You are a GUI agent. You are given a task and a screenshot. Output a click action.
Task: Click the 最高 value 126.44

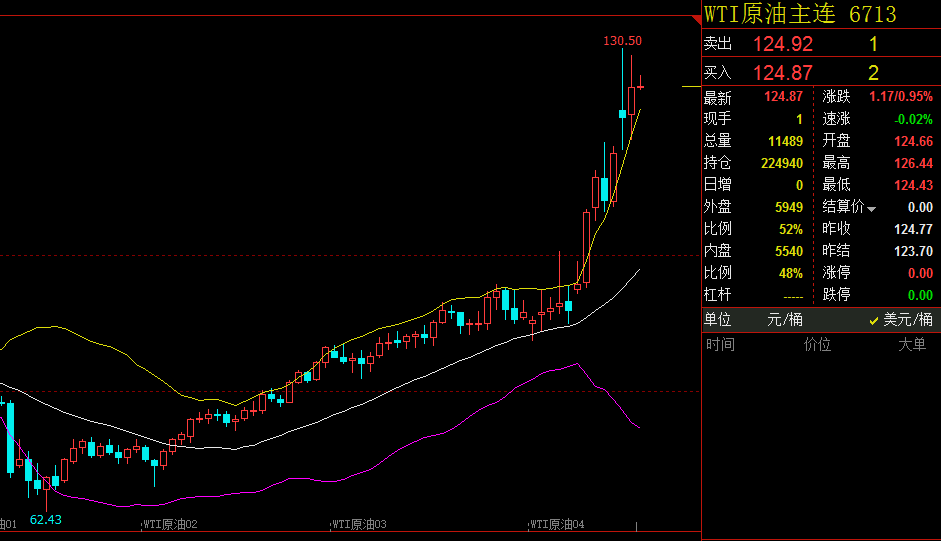coord(913,163)
